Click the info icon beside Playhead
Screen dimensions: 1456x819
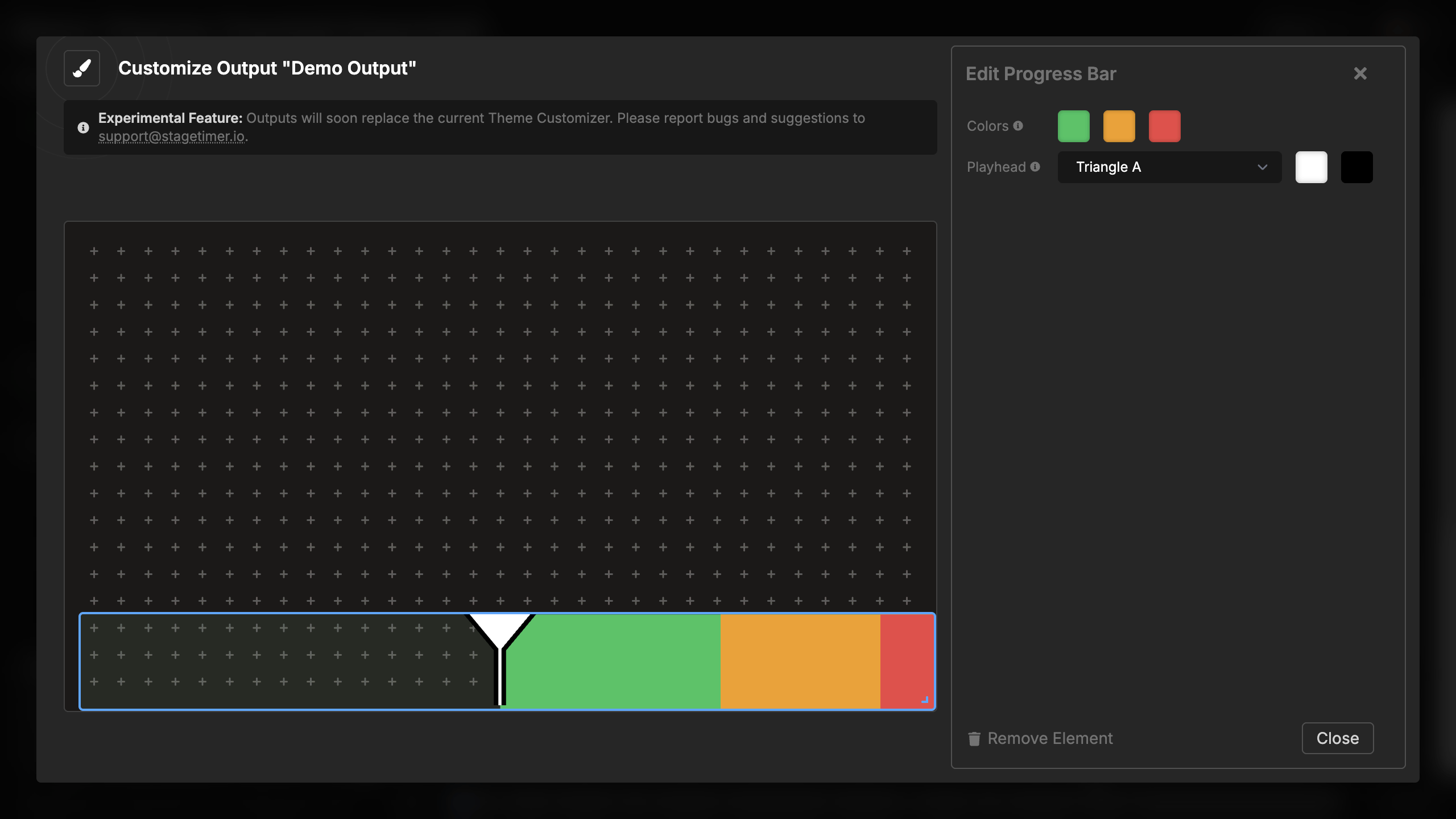[1035, 167]
